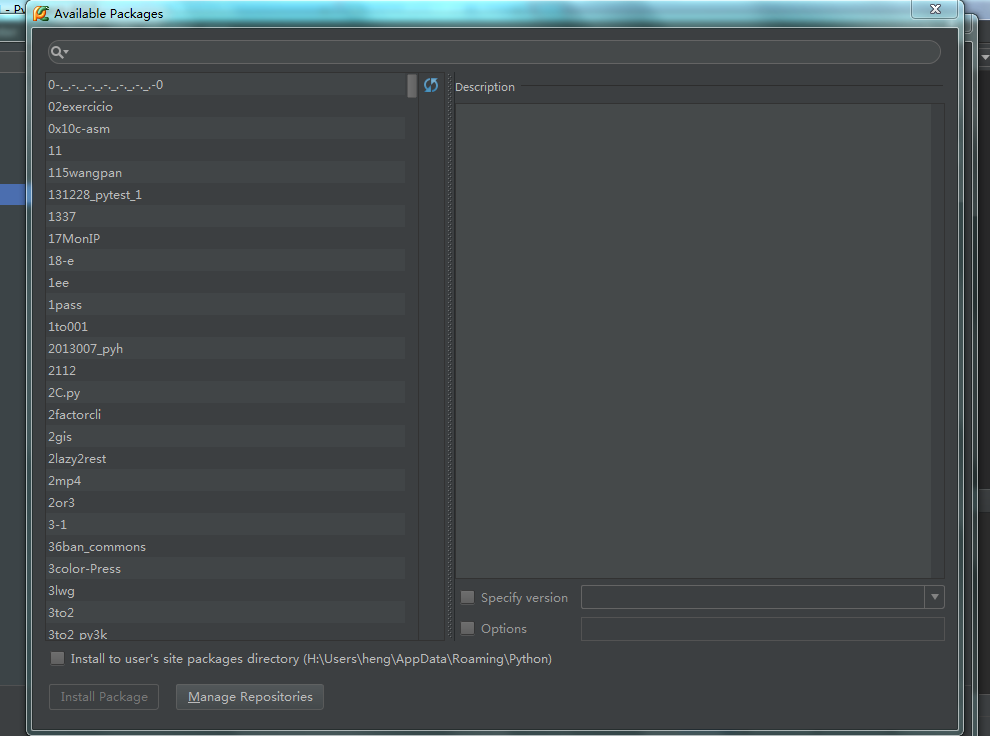Select the 1337 package

tap(225, 217)
